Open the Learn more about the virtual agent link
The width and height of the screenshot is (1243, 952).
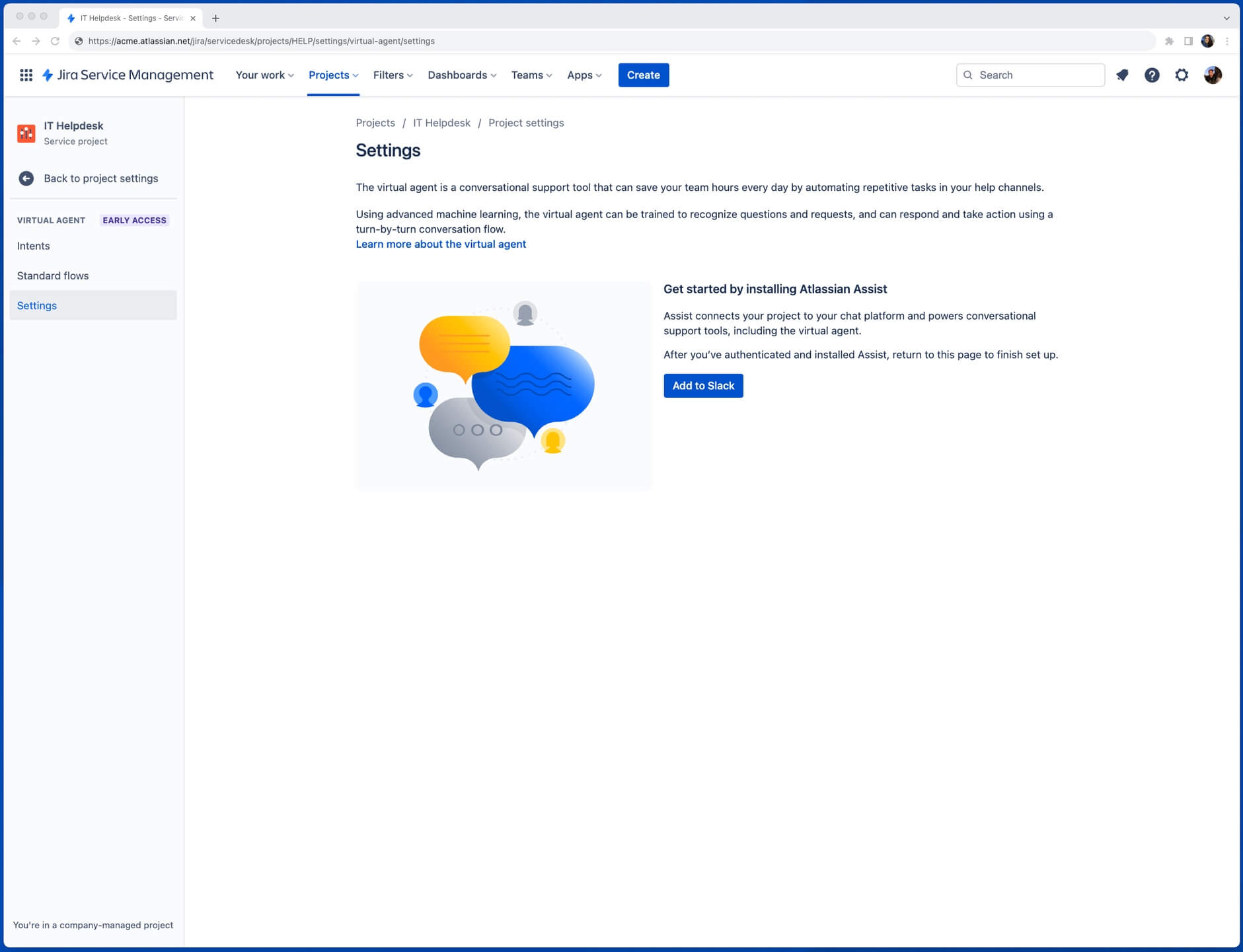440,244
